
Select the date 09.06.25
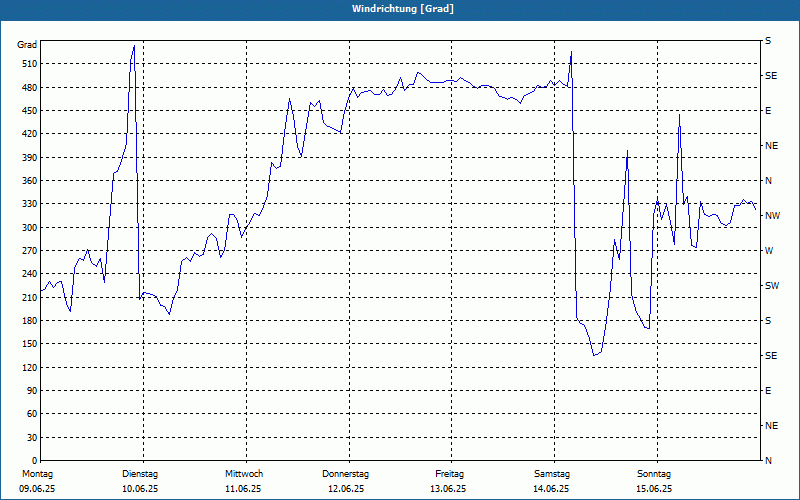tap(37, 489)
